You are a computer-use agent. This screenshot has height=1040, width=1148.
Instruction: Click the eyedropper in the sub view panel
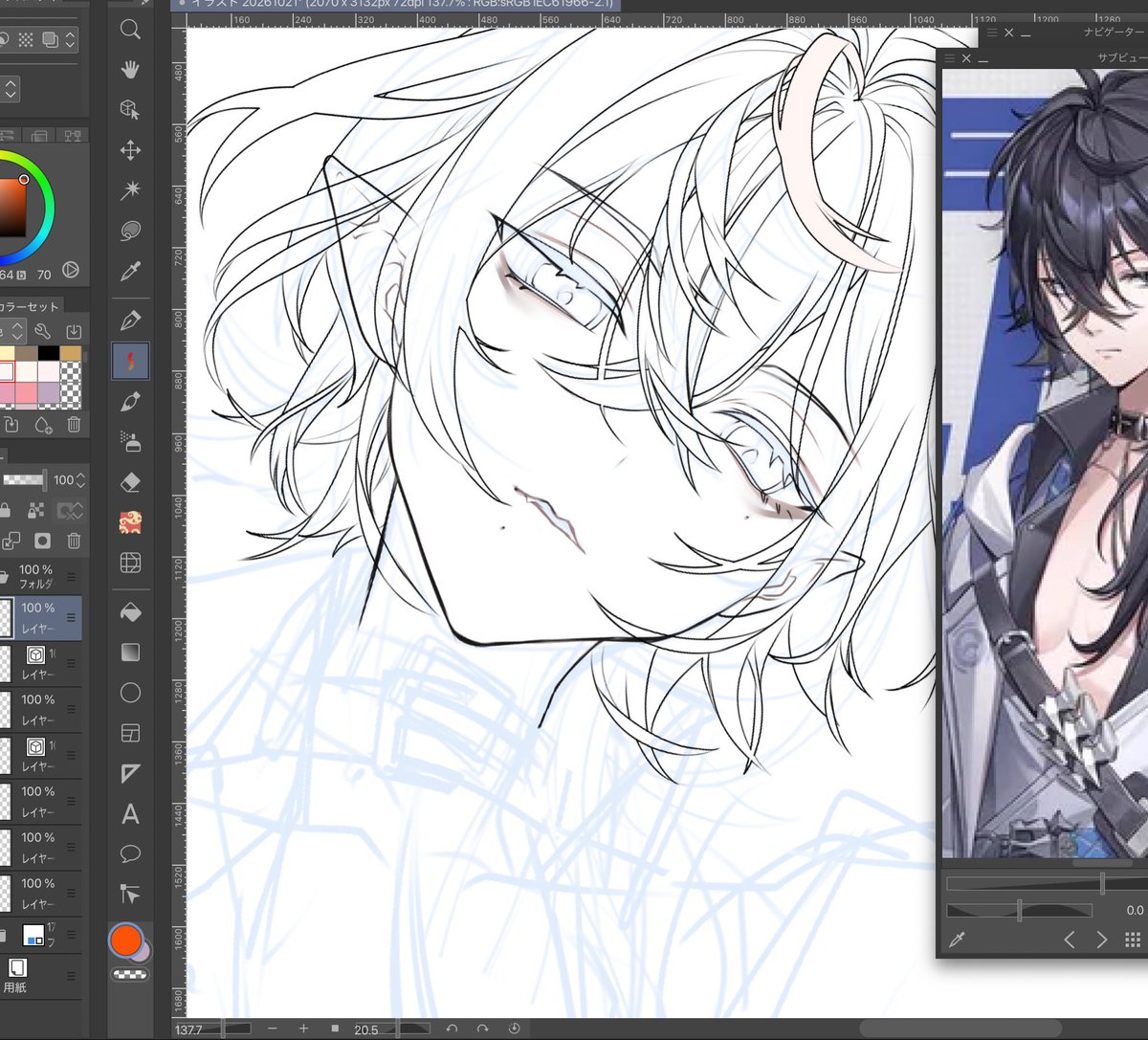(956, 940)
